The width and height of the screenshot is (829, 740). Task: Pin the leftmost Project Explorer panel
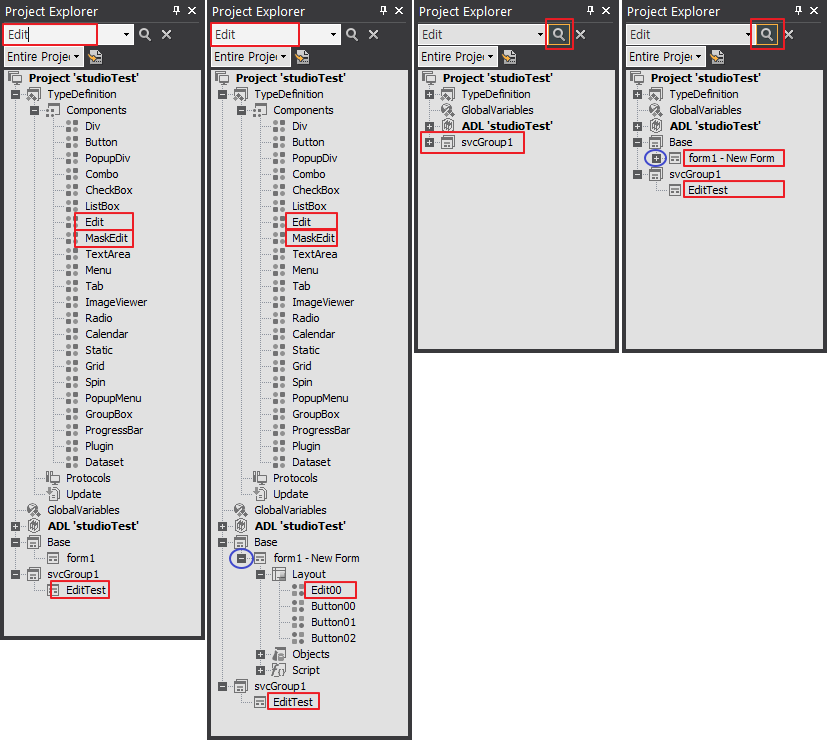pos(176,10)
